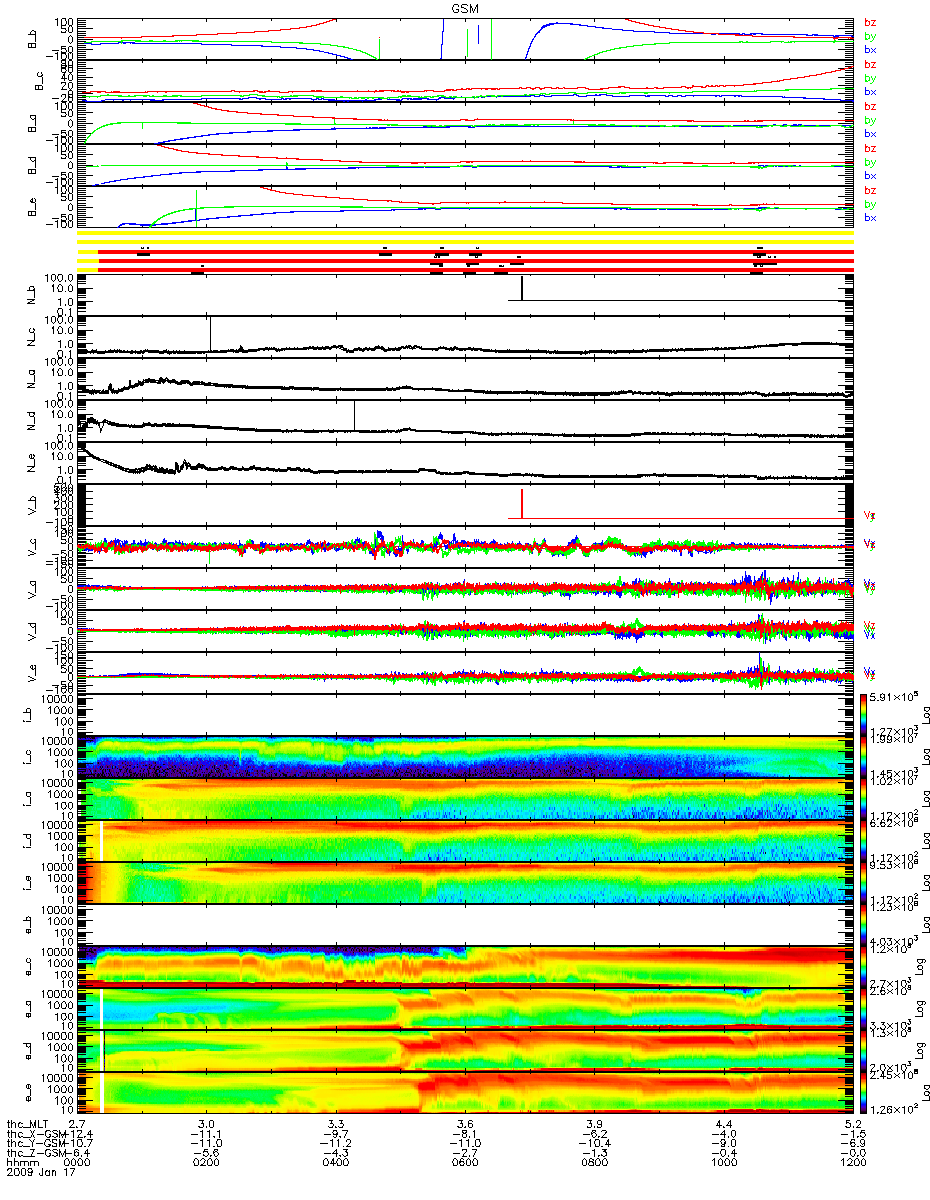Select the bz legend of the B_c panel

(x=870, y=64)
